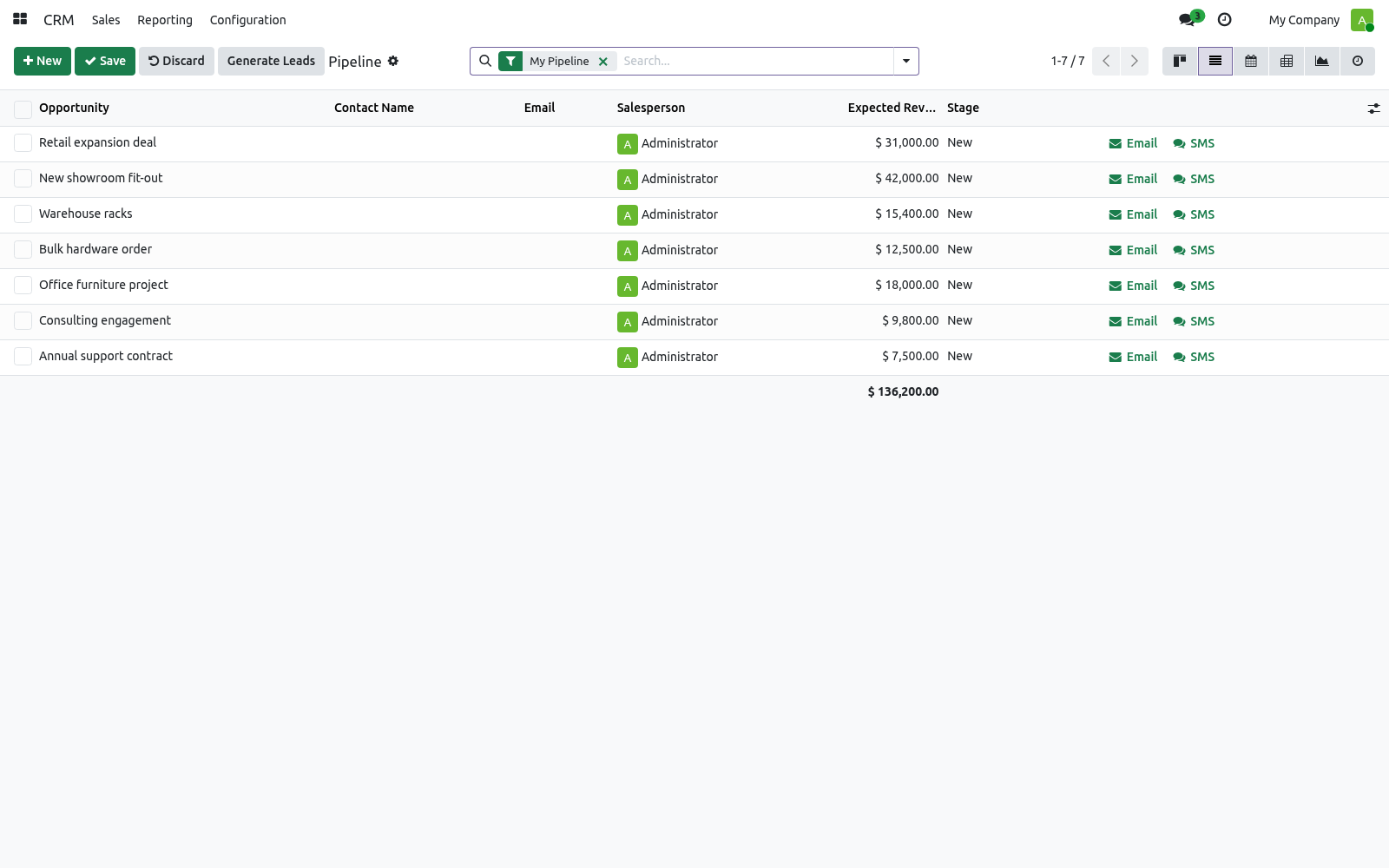Switch to Calendar view
The image size is (1389, 868).
point(1251,61)
